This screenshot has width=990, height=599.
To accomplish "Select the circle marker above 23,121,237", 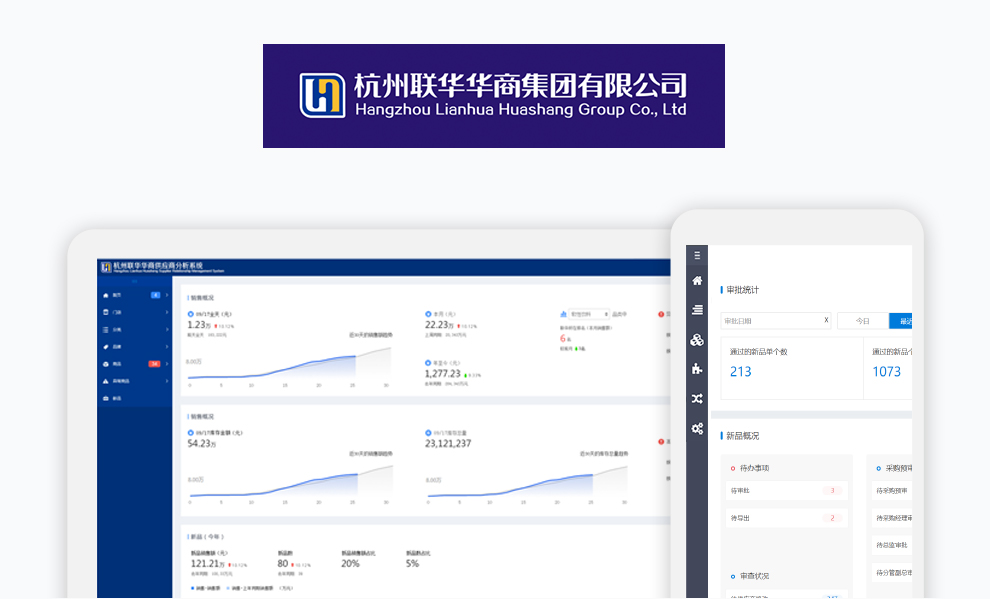I will click(428, 433).
